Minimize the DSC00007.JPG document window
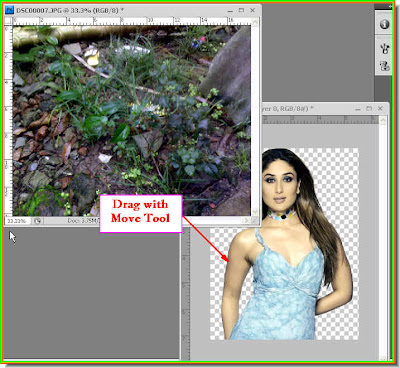Viewport: 400px width, 368px height. (230, 11)
